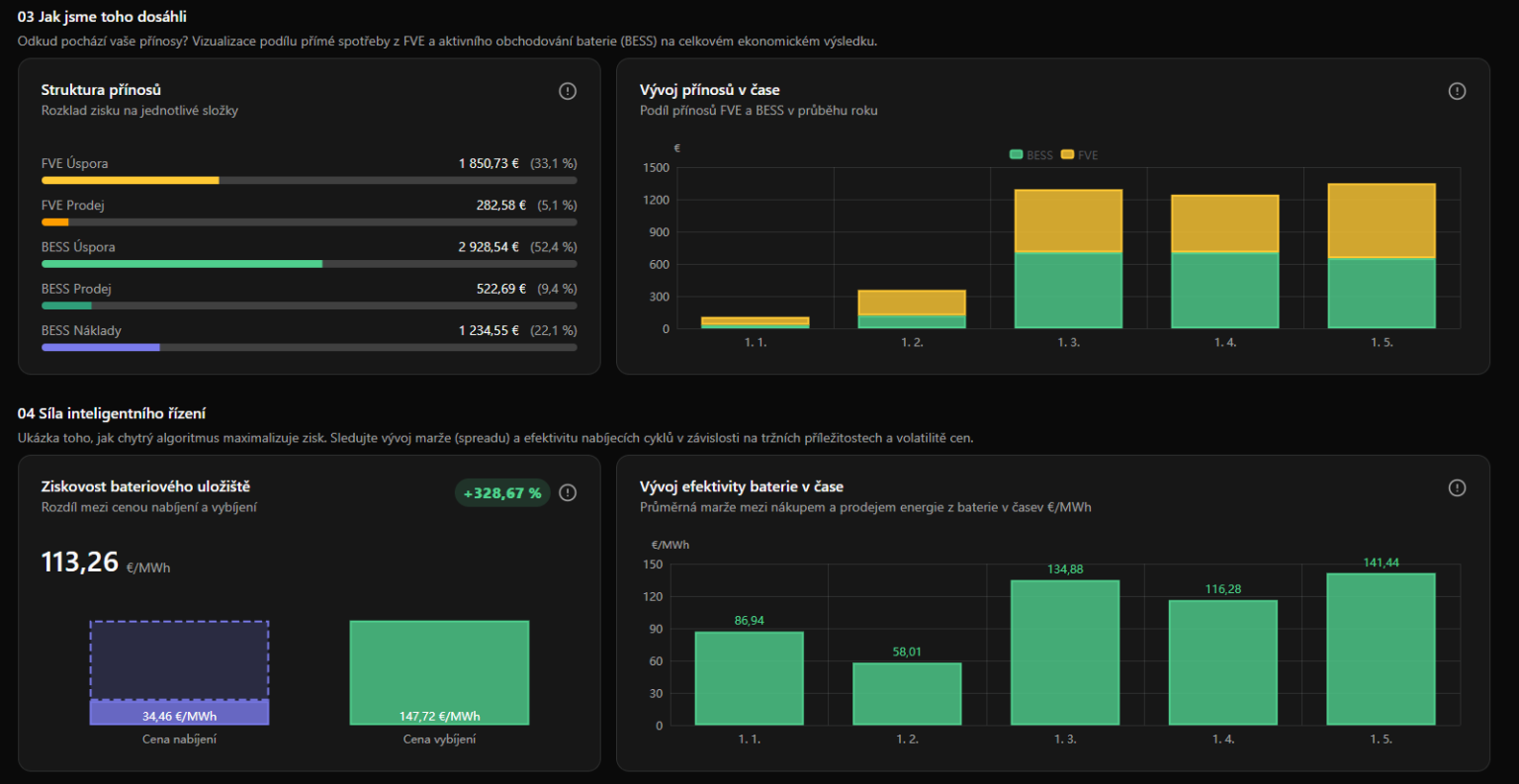
Task: Click the "FVE Úspora" row label
Action: point(74,163)
